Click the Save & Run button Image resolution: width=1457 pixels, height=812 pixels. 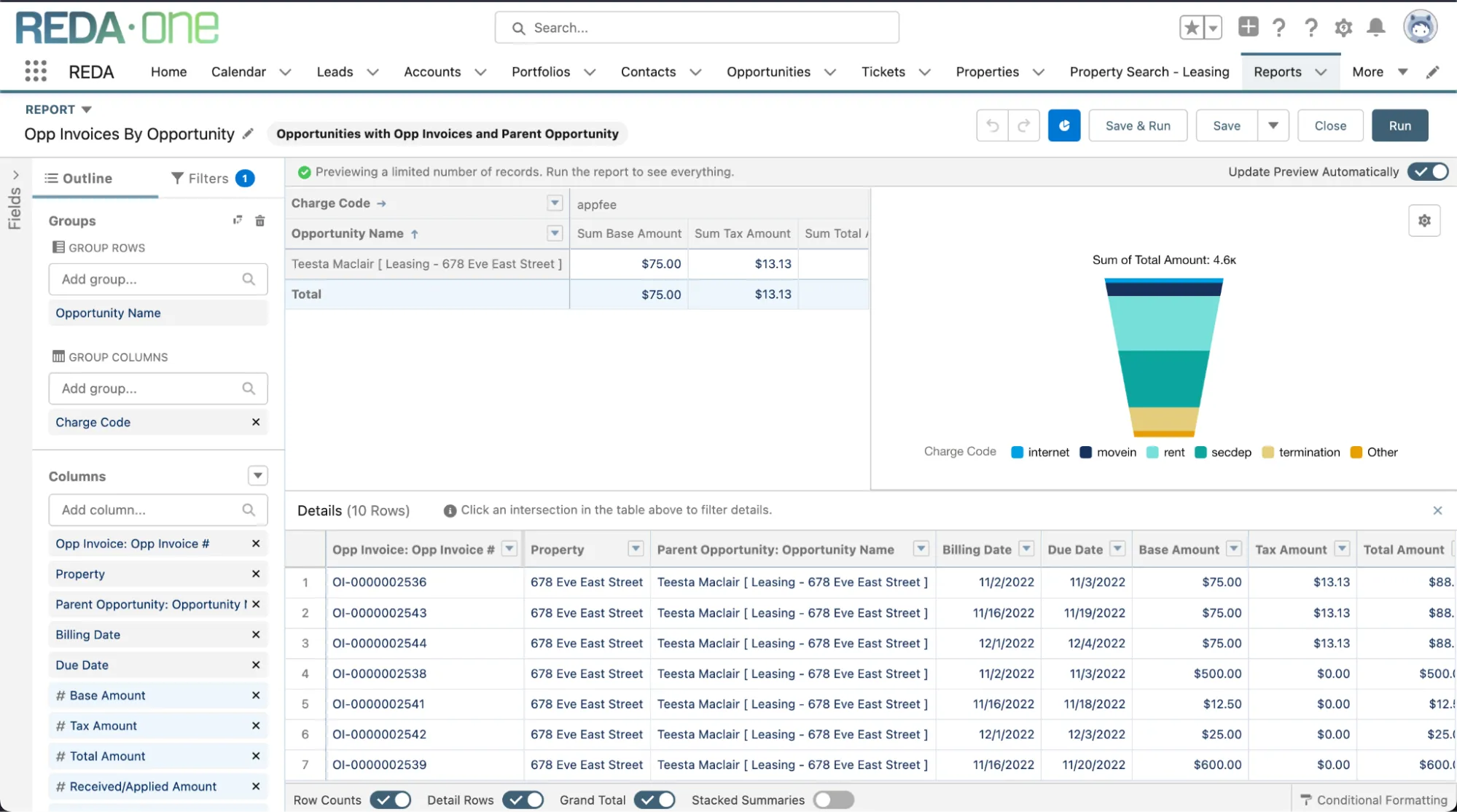[1137, 125]
